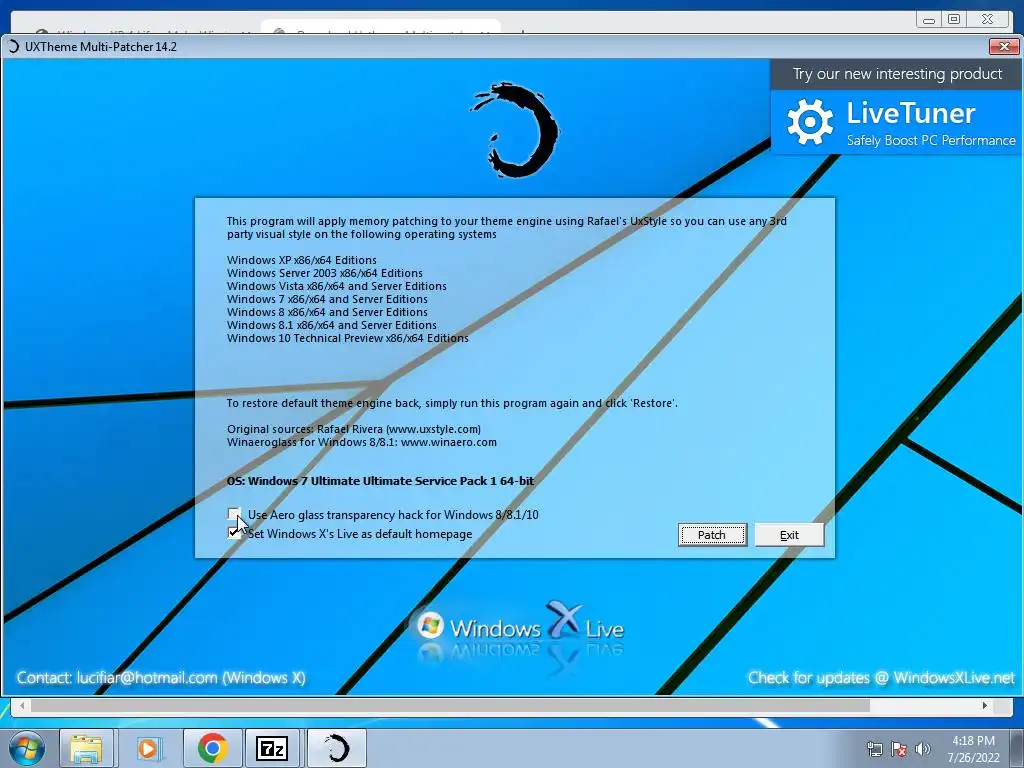Enable Aero glass transparency hack checkbox

click(x=234, y=514)
